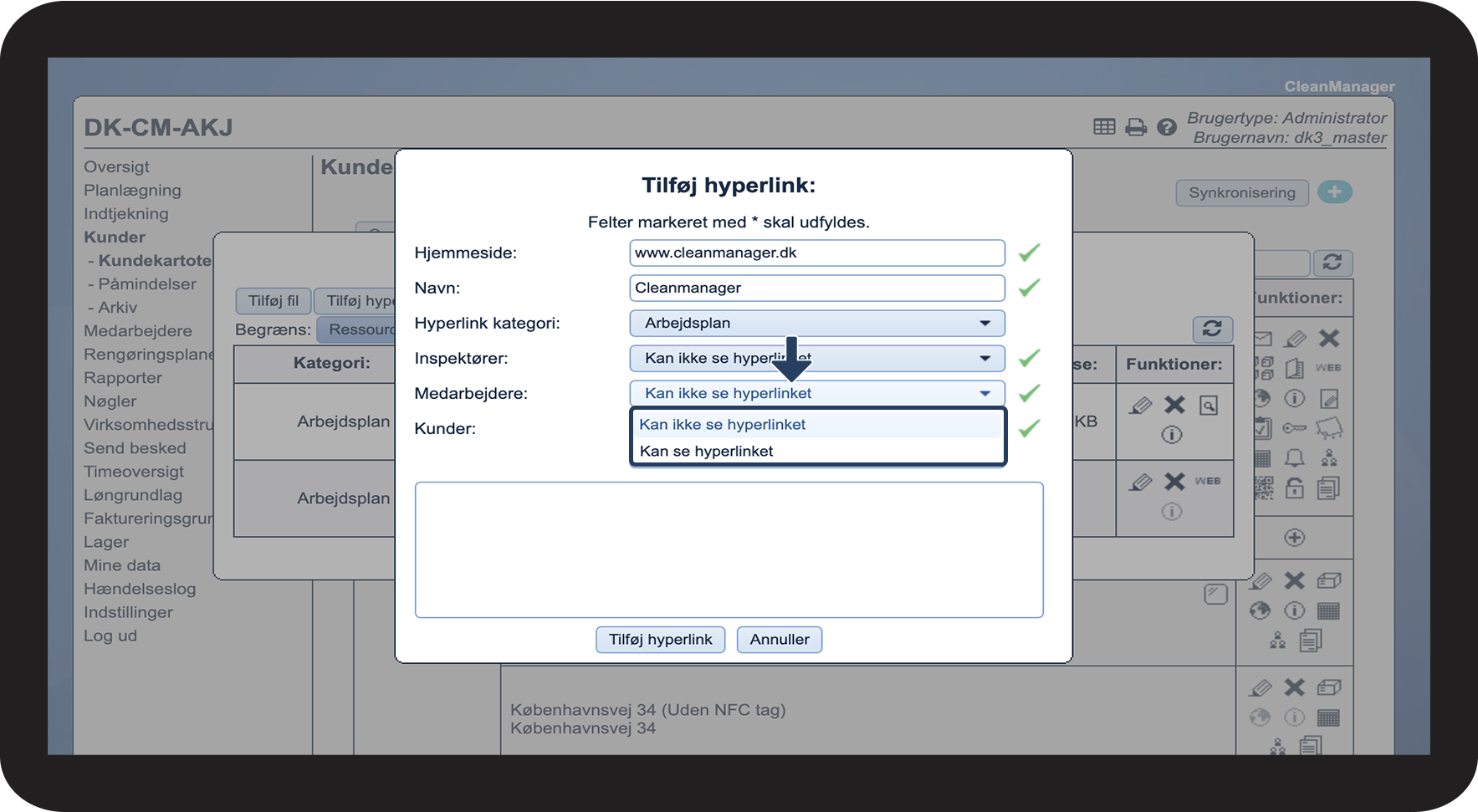The image size is (1478, 812).
Task: Open Hændelseslog in the sidebar
Action: coord(140,588)
